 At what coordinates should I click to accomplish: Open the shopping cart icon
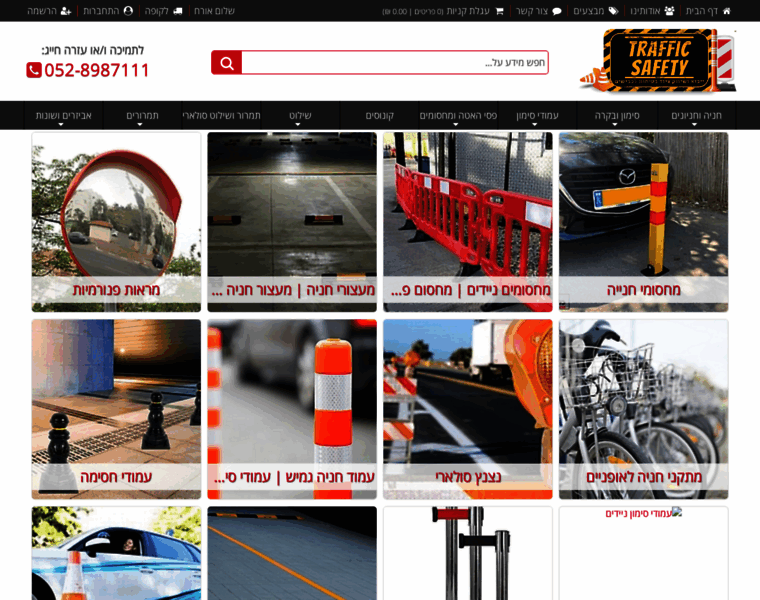(499, 11)
